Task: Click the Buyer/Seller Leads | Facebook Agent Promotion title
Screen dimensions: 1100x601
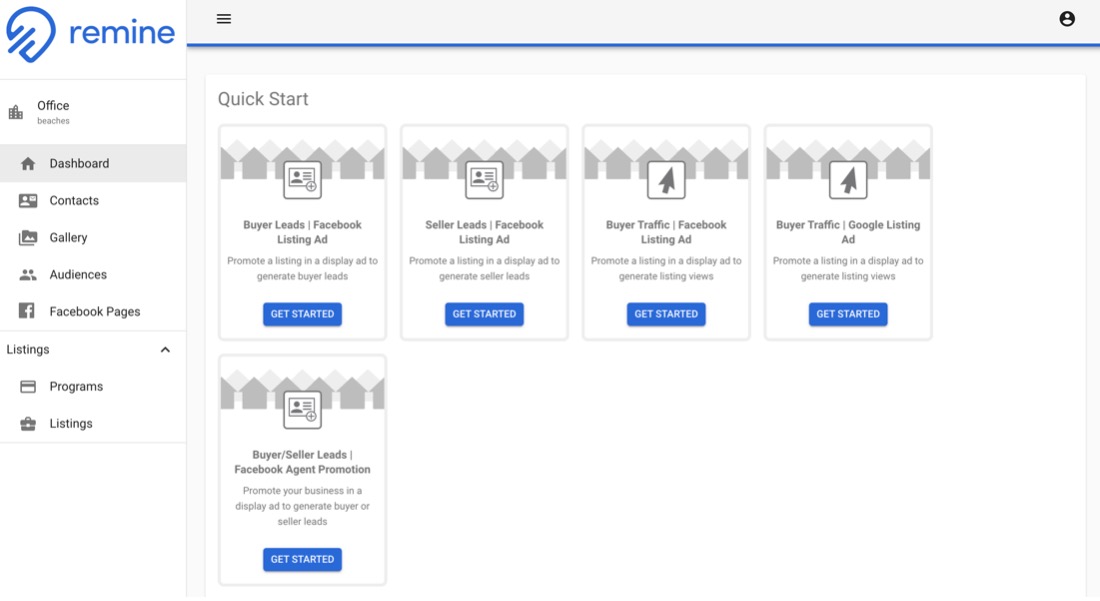Action: 302,462
